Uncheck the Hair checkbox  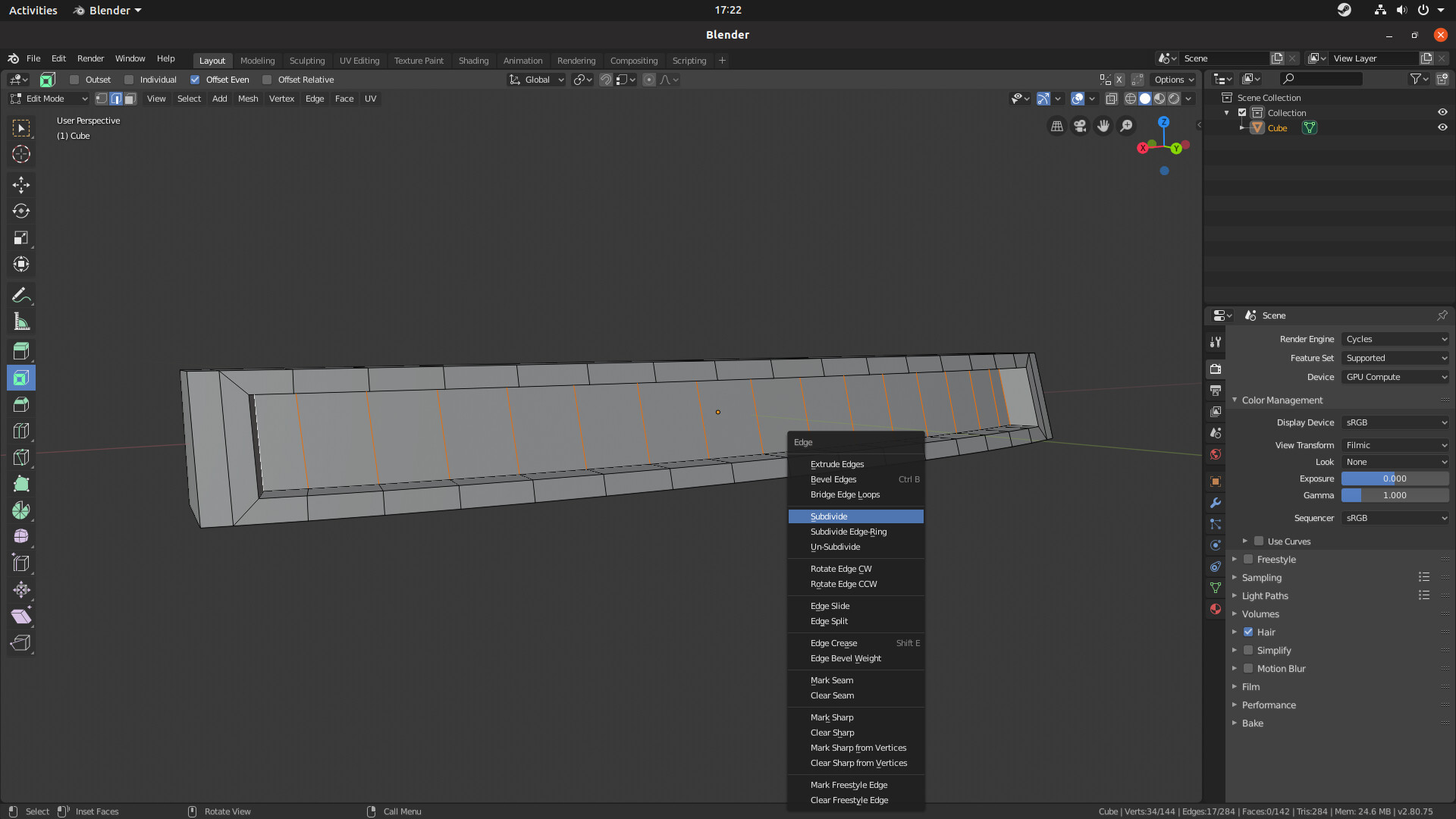[1248, 632]
